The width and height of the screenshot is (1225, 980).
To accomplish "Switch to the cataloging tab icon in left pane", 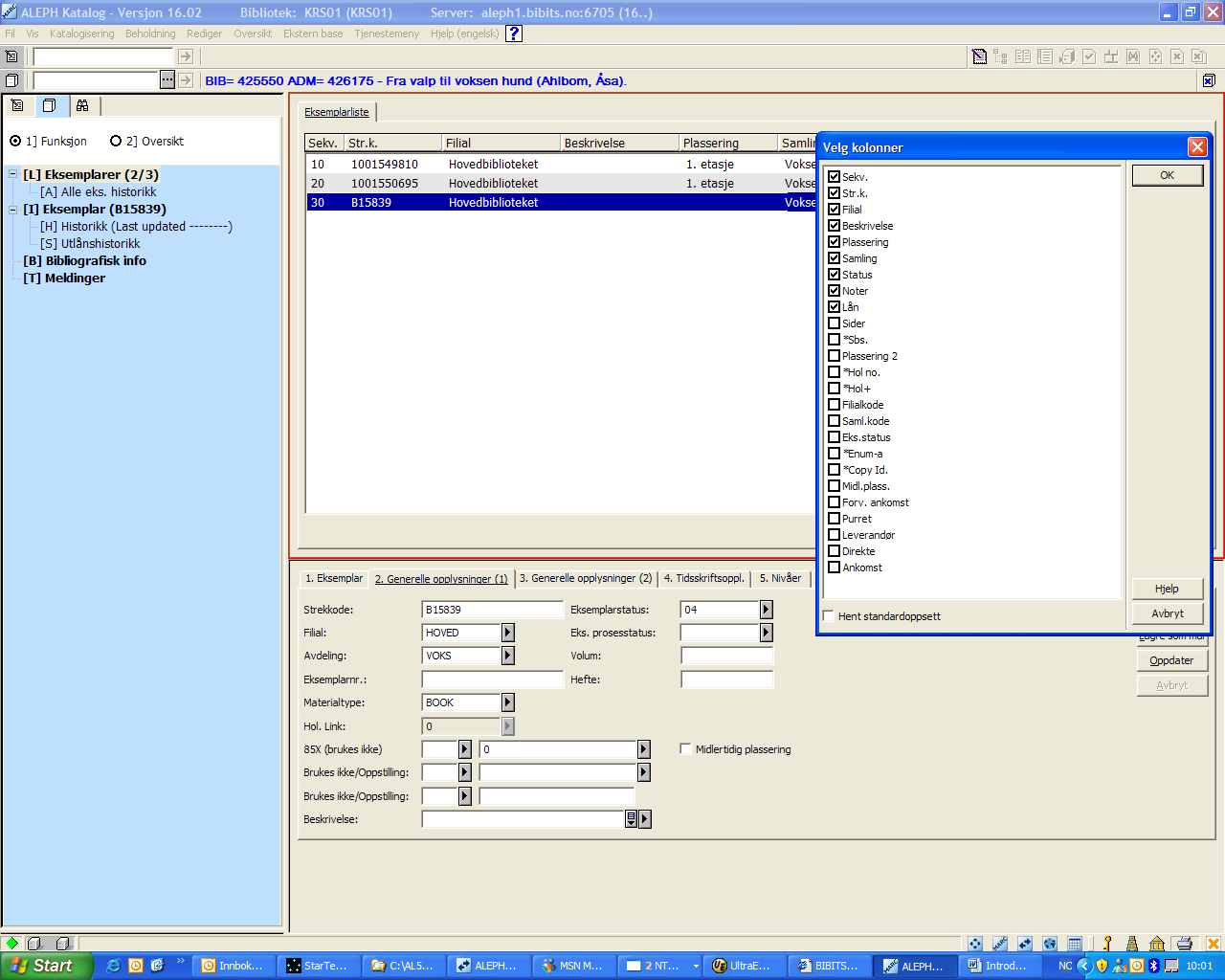I will pyautogui.click(x=17, y=105).
